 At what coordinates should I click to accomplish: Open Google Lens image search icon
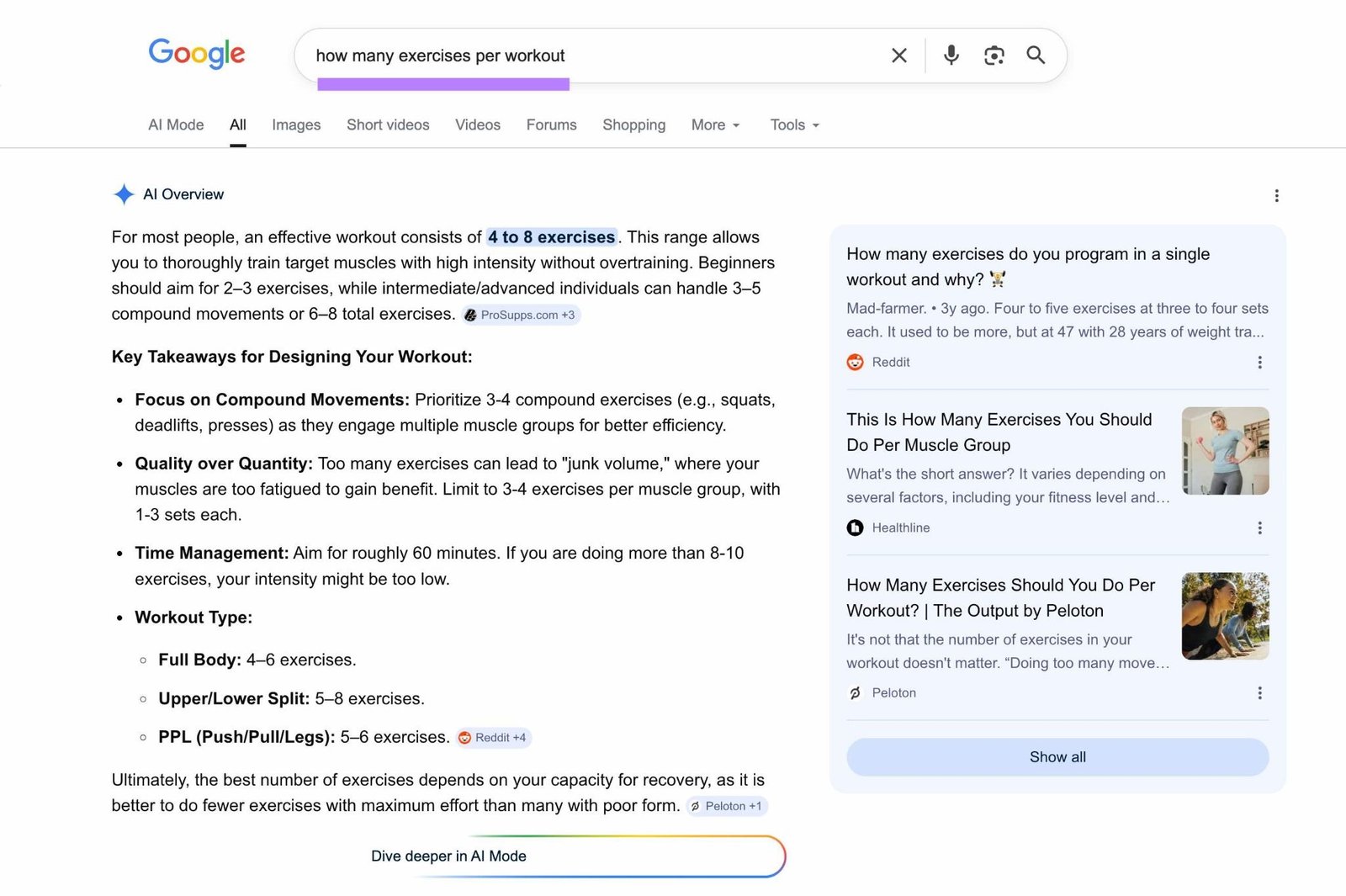994,56
